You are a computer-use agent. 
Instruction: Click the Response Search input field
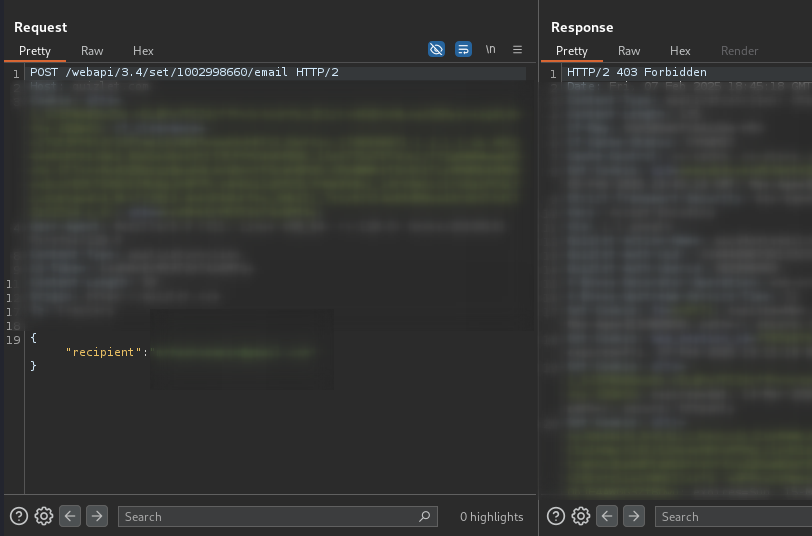[x=730, y=516]
